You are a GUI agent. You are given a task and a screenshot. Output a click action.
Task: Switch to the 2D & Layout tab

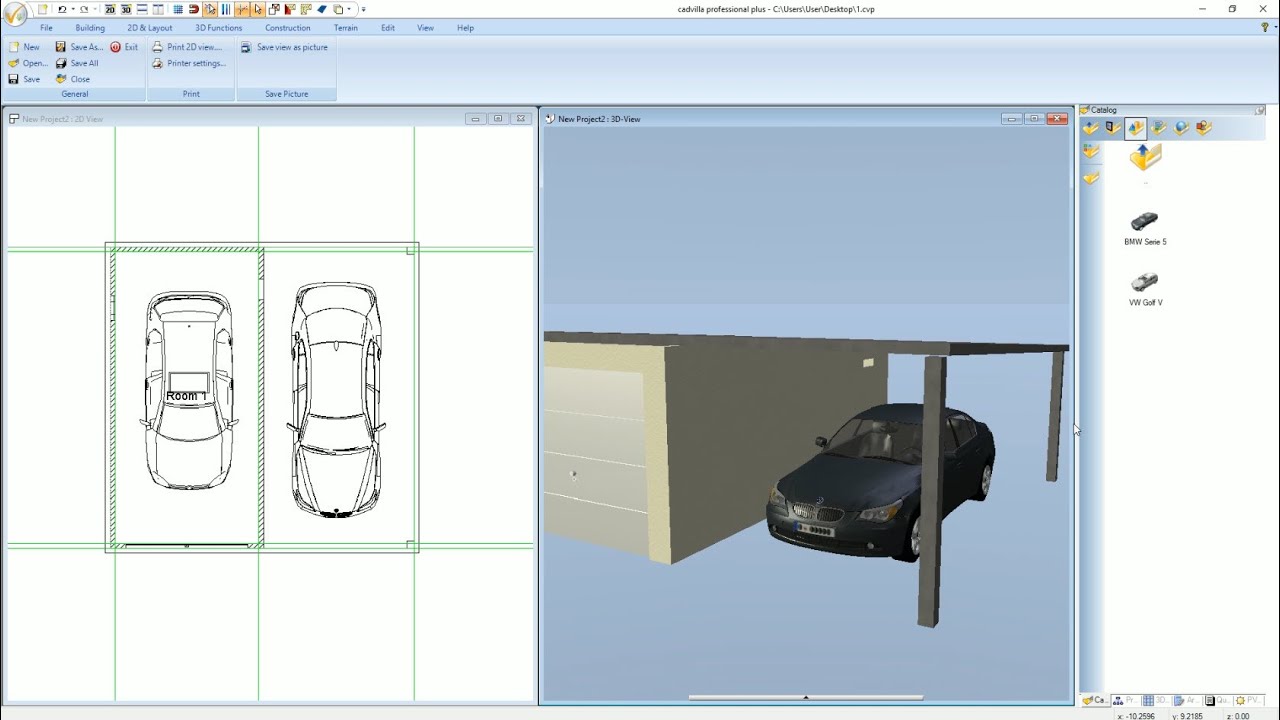pos(150,28)
